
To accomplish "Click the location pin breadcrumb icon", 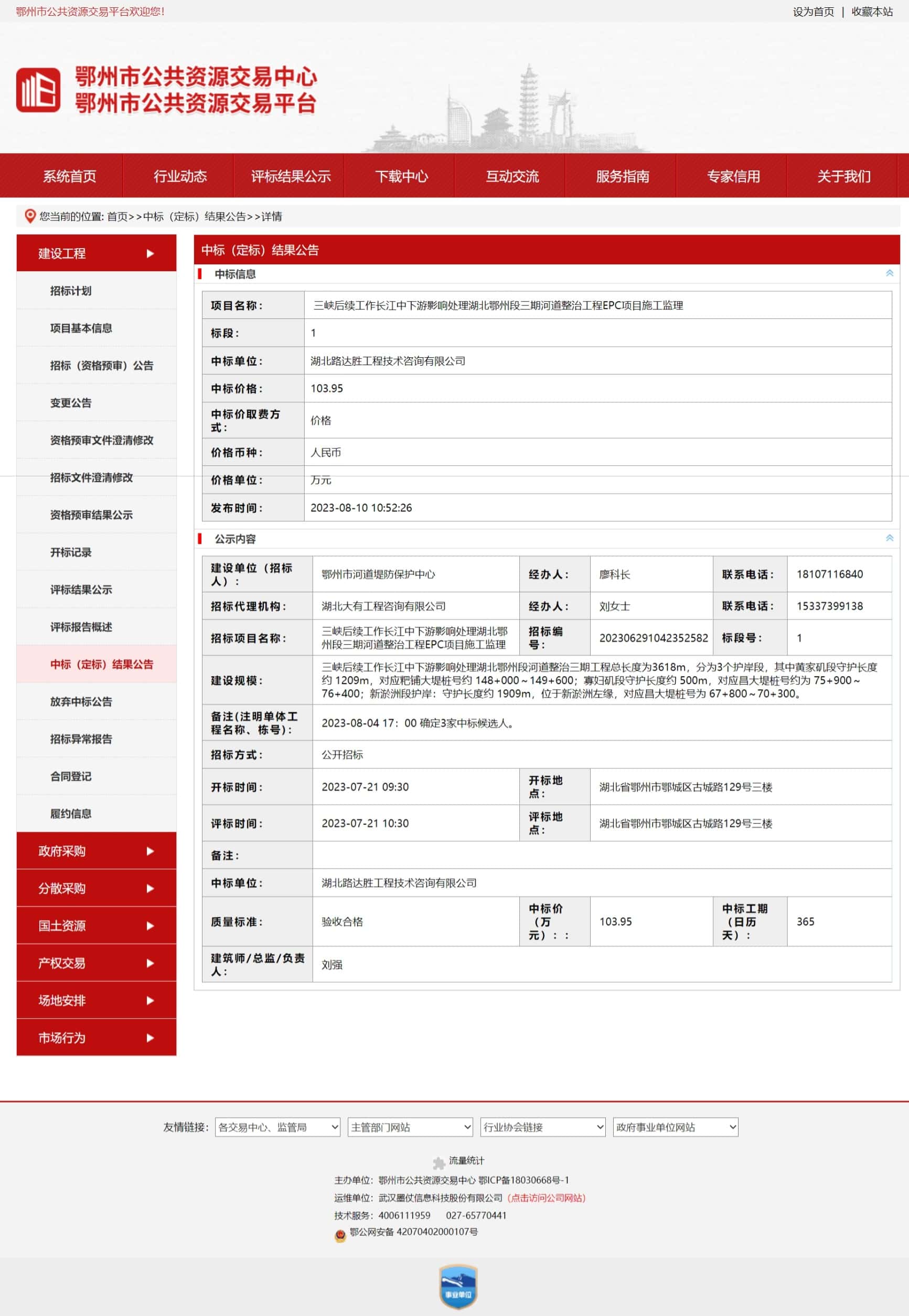I will 30,217.
